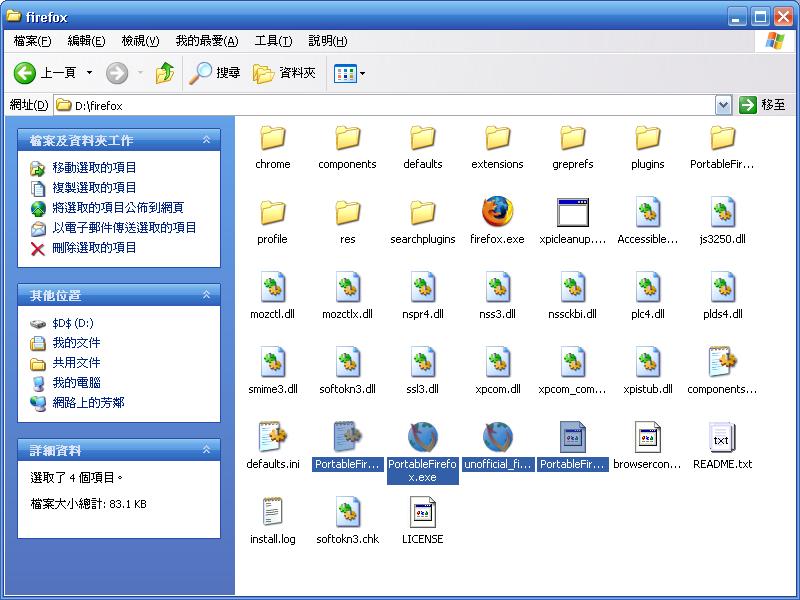Open the 檔案(F) menu
The height and width of the screenshot is (600, 800).
pyautogui.click(x=33, y=41)
